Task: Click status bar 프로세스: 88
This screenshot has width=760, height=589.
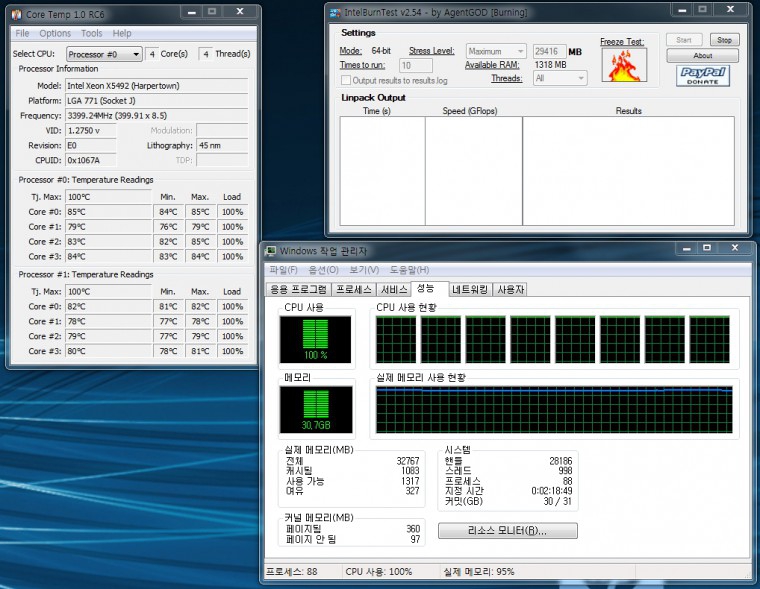Action: point(291,572)
